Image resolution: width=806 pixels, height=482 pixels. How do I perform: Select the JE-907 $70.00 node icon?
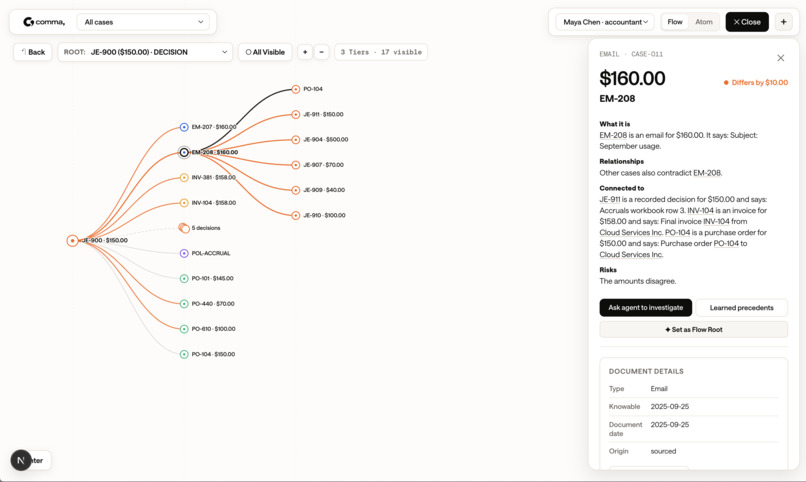[296, 165]
